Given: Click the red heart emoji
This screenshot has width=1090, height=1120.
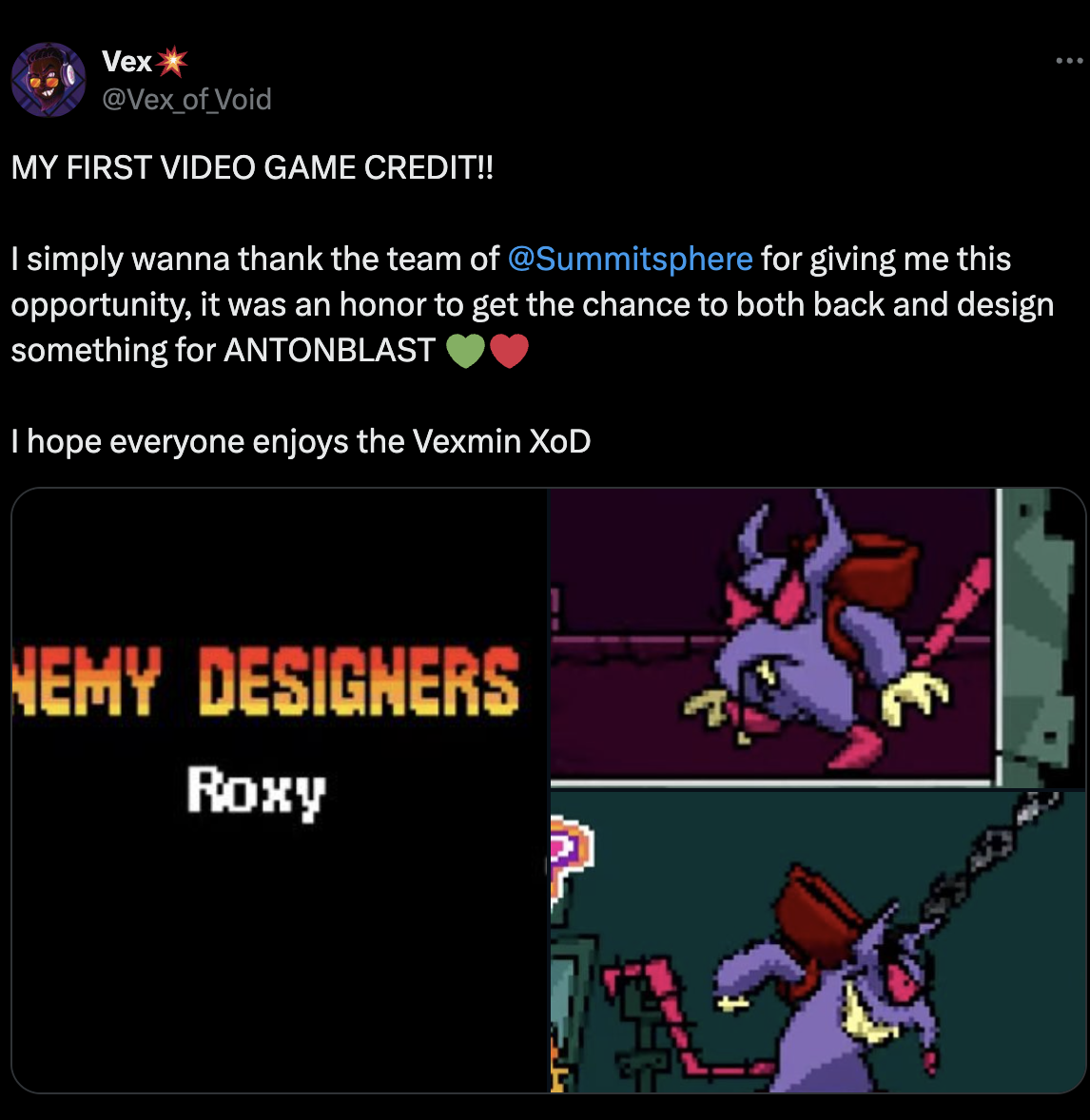Looking at the screenshot, I should point(509,351).
